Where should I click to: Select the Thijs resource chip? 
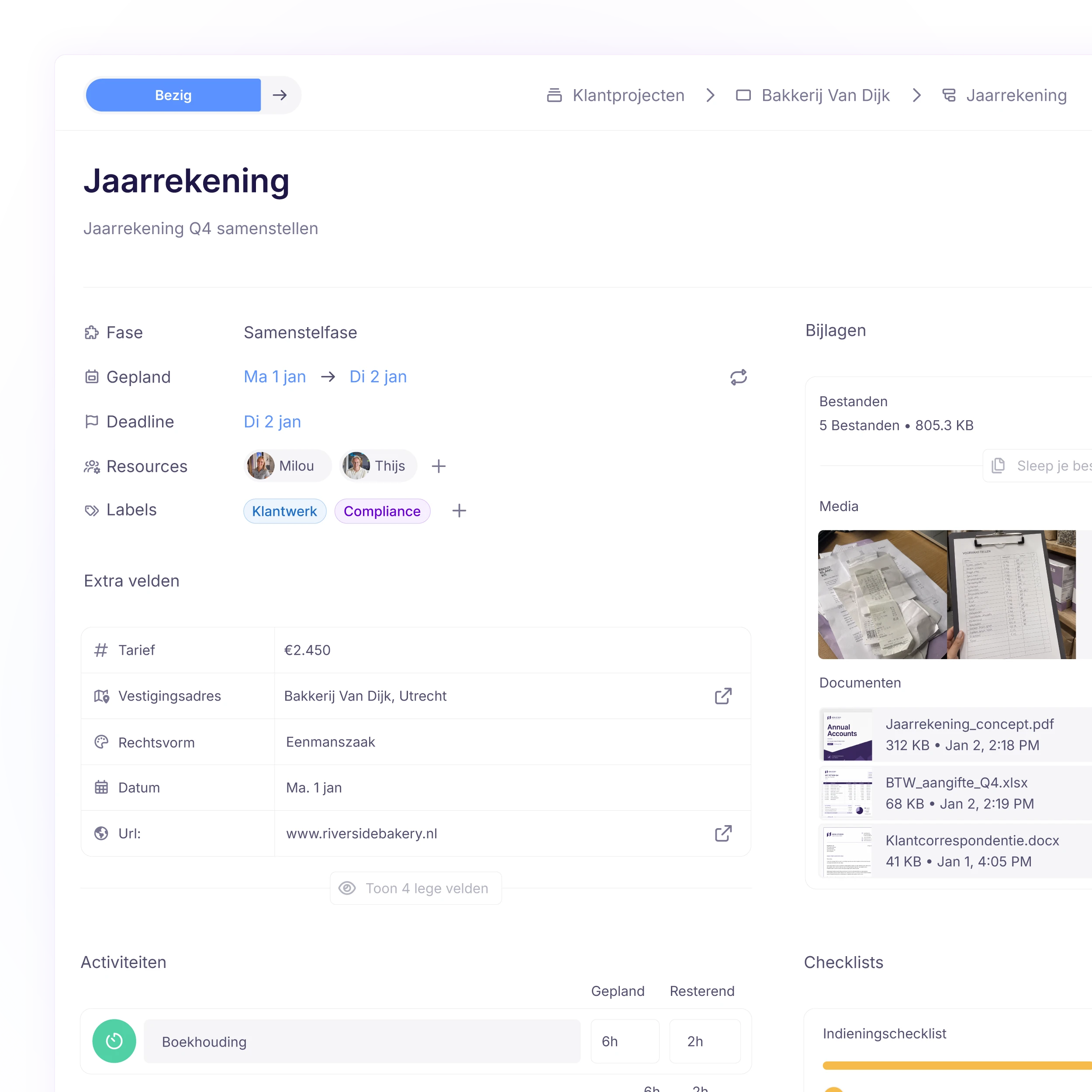click(378, 466)
